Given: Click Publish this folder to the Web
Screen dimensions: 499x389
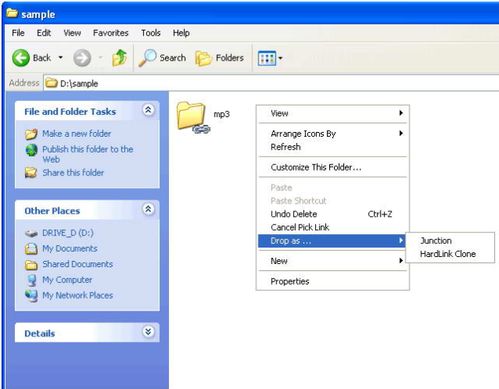Looking at the screenshot, I should [88, 154].
